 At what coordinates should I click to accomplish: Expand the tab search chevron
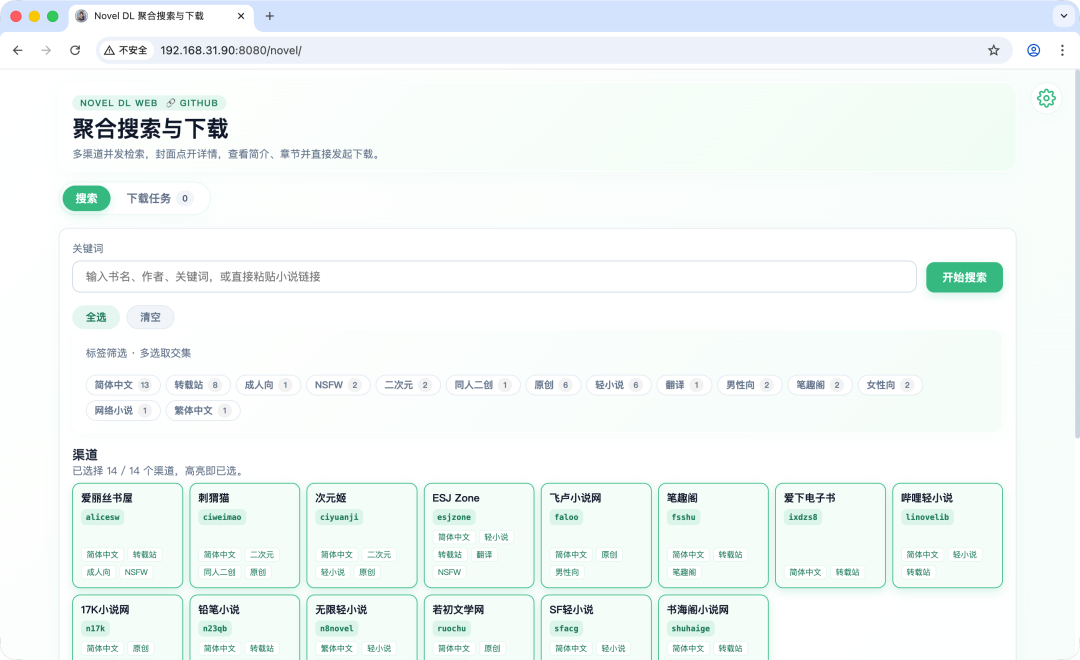click(1061, 16)
